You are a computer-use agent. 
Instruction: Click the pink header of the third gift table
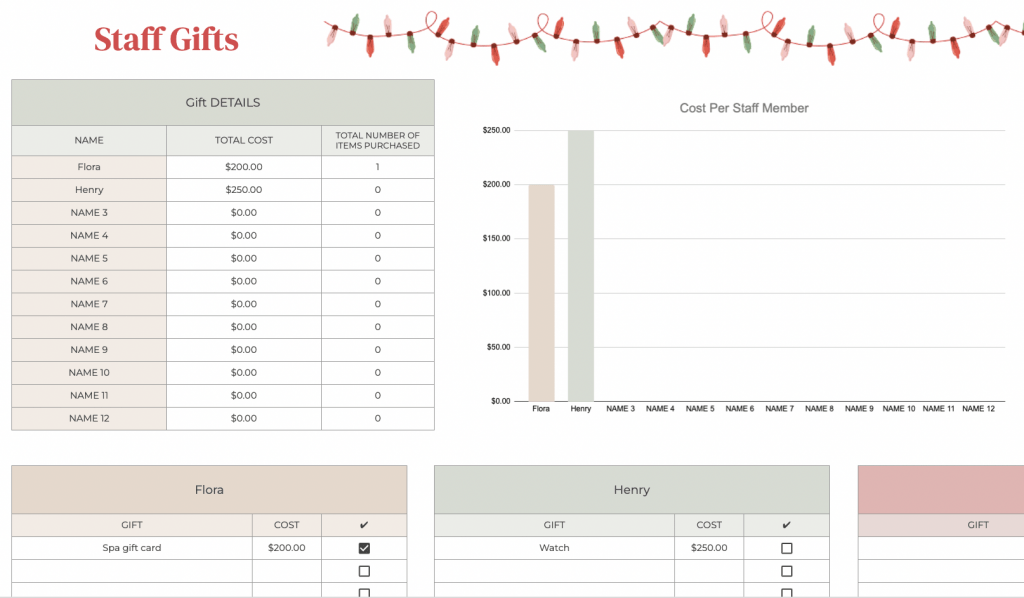(x=940, y=489)
